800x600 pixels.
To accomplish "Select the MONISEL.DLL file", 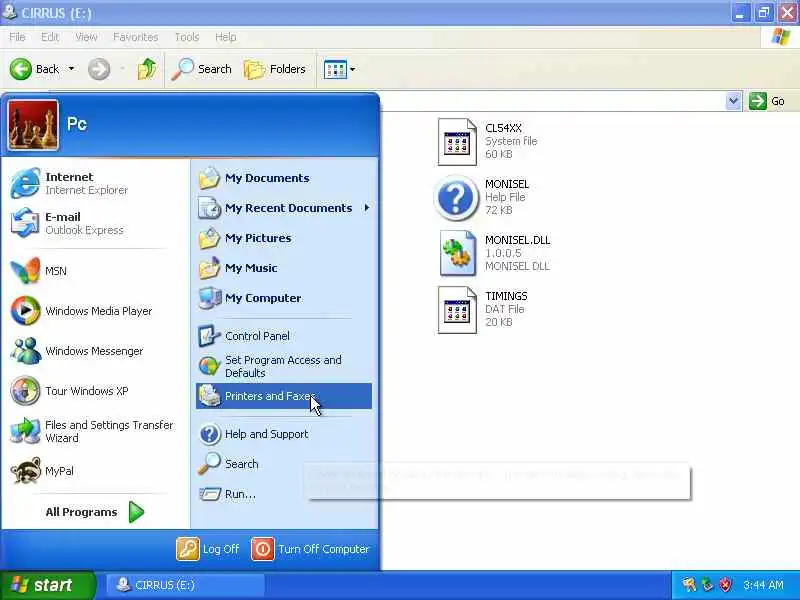I will pyautogui.click(x=495, y=254).
